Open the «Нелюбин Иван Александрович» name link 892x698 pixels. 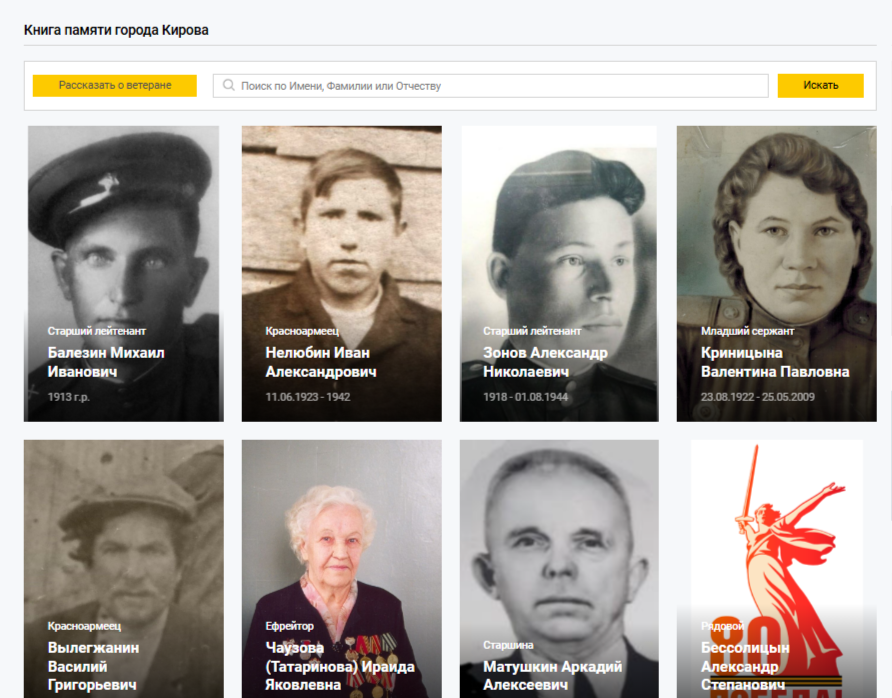[320, 362]
